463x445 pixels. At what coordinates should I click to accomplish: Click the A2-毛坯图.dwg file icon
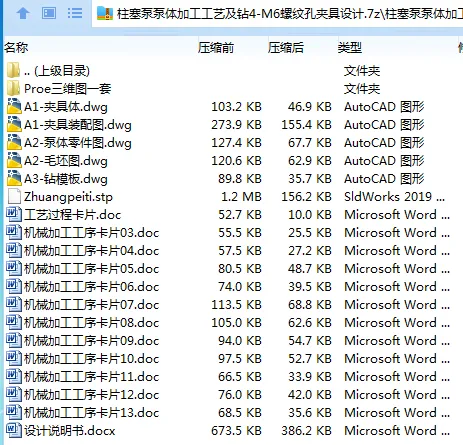pos(14,160)
